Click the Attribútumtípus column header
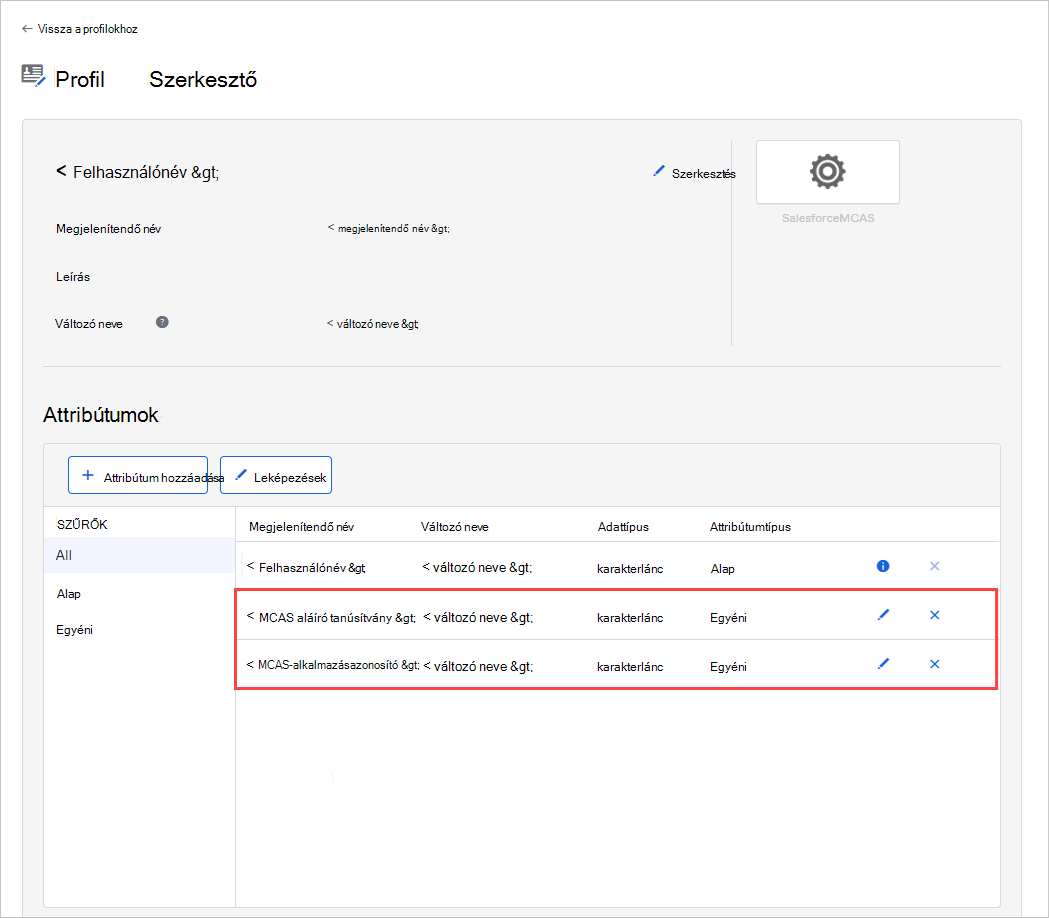Image resolution: width=1049 pixels, height=918 pixels. pos(750,527)
